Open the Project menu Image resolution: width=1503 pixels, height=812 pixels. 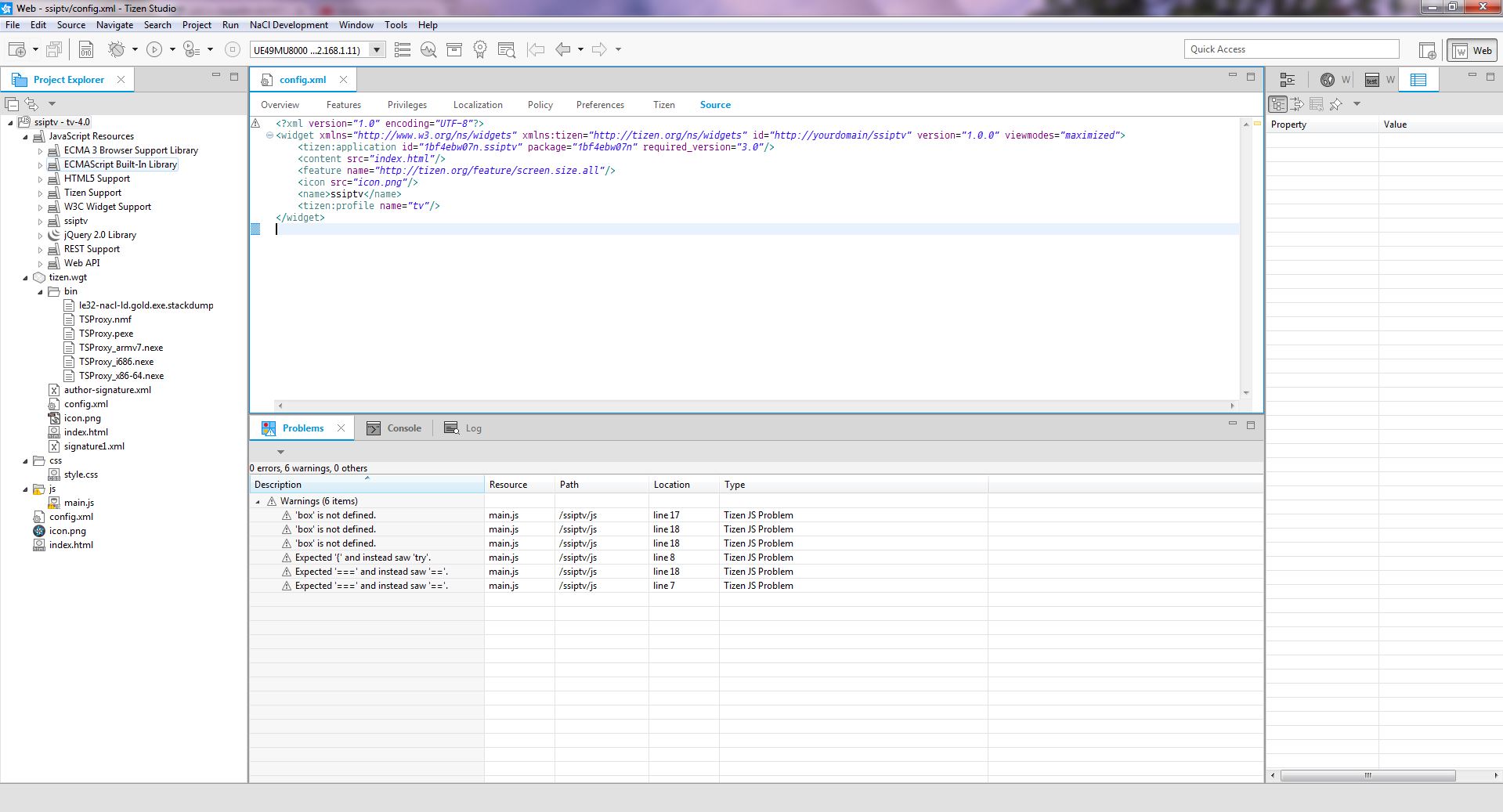[197, 25]
